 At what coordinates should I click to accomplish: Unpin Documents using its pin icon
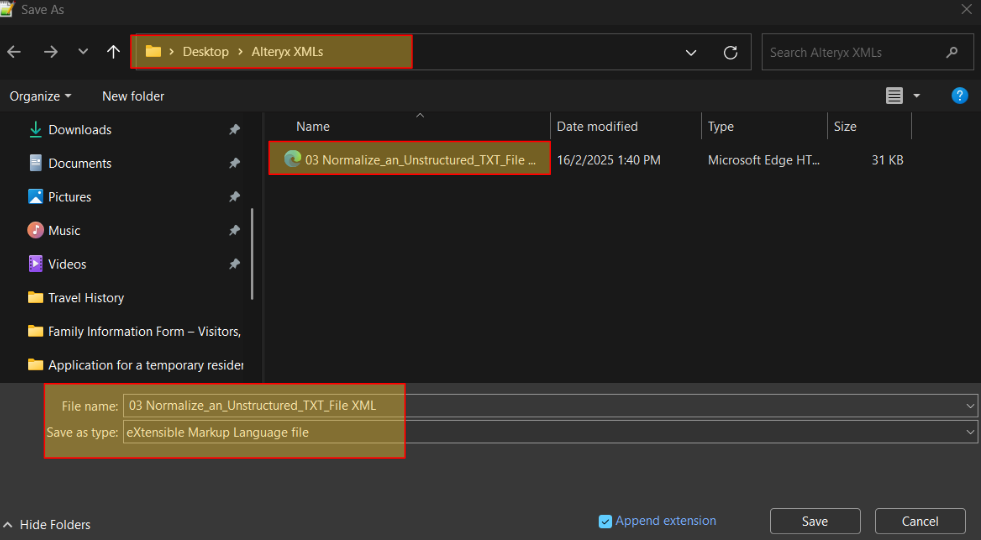pyautogui.click(x=234, y=163)
